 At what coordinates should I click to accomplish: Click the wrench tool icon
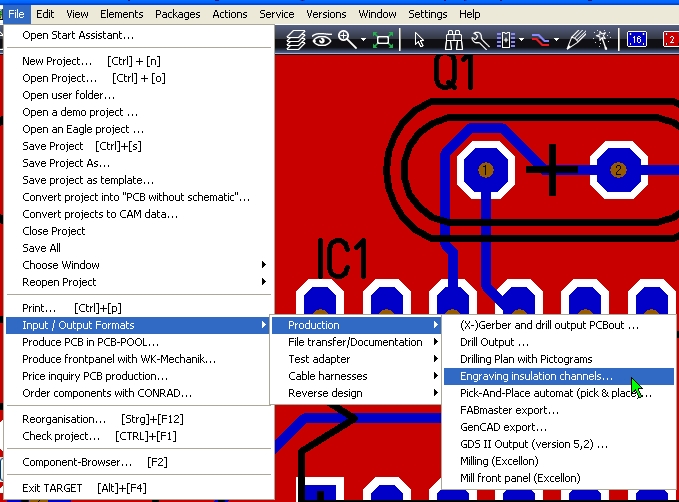[479, 40]
